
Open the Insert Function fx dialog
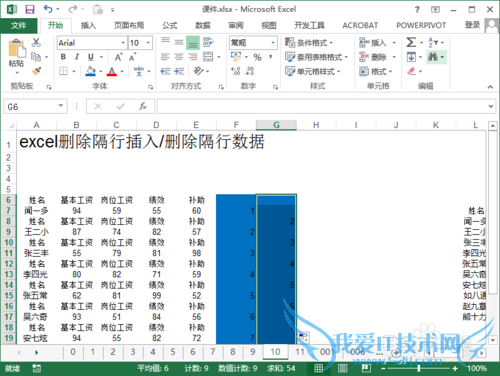tap(143, 106)
